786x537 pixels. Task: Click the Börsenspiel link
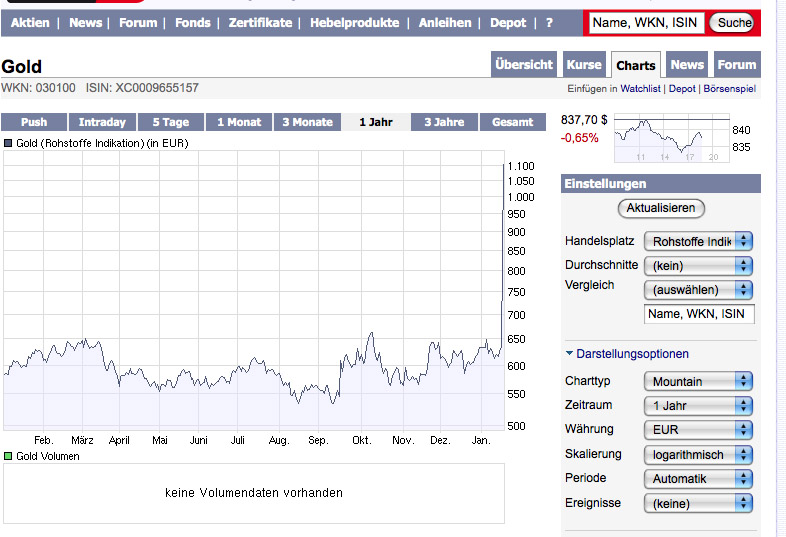[x=730, y=89]
